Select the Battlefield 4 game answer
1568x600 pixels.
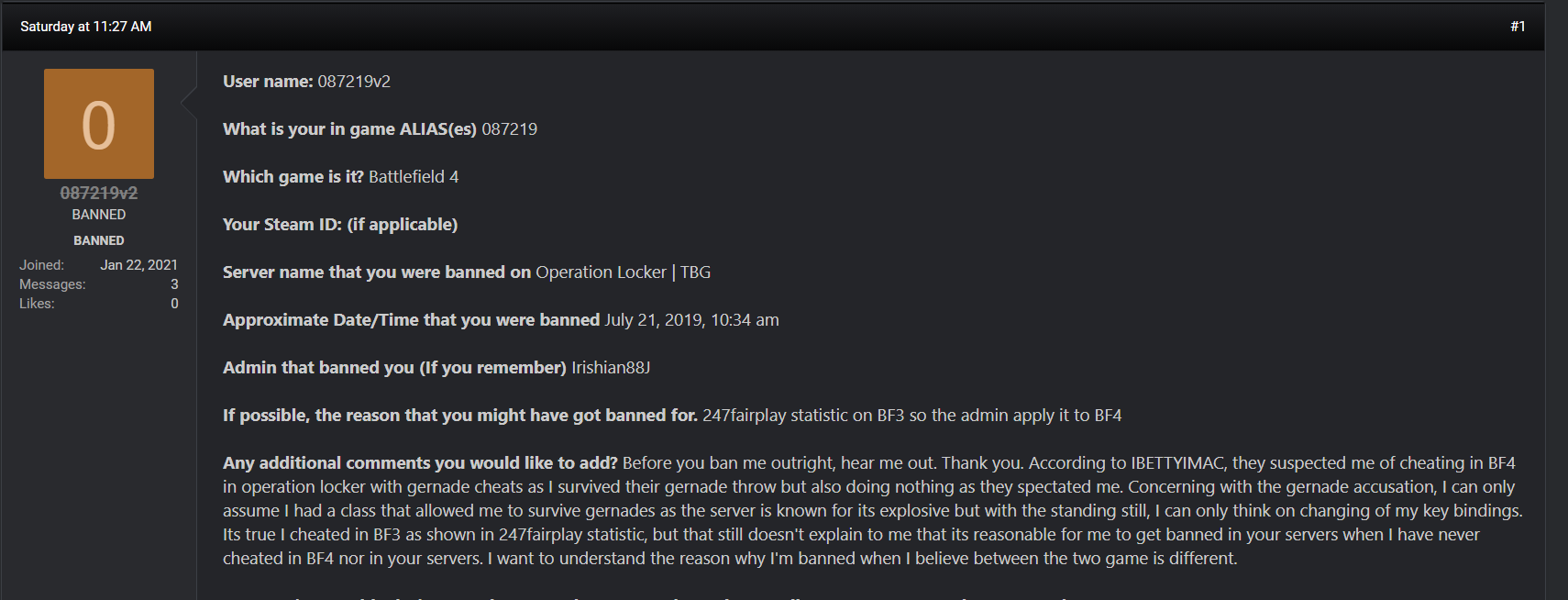click(414, 177)
